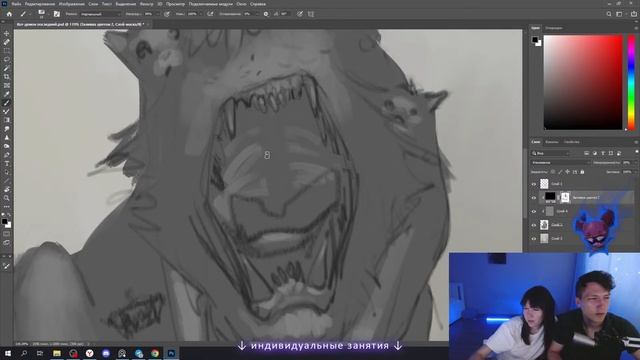Toggle visibility of Слой 2 layer

(x=533, y=225)
